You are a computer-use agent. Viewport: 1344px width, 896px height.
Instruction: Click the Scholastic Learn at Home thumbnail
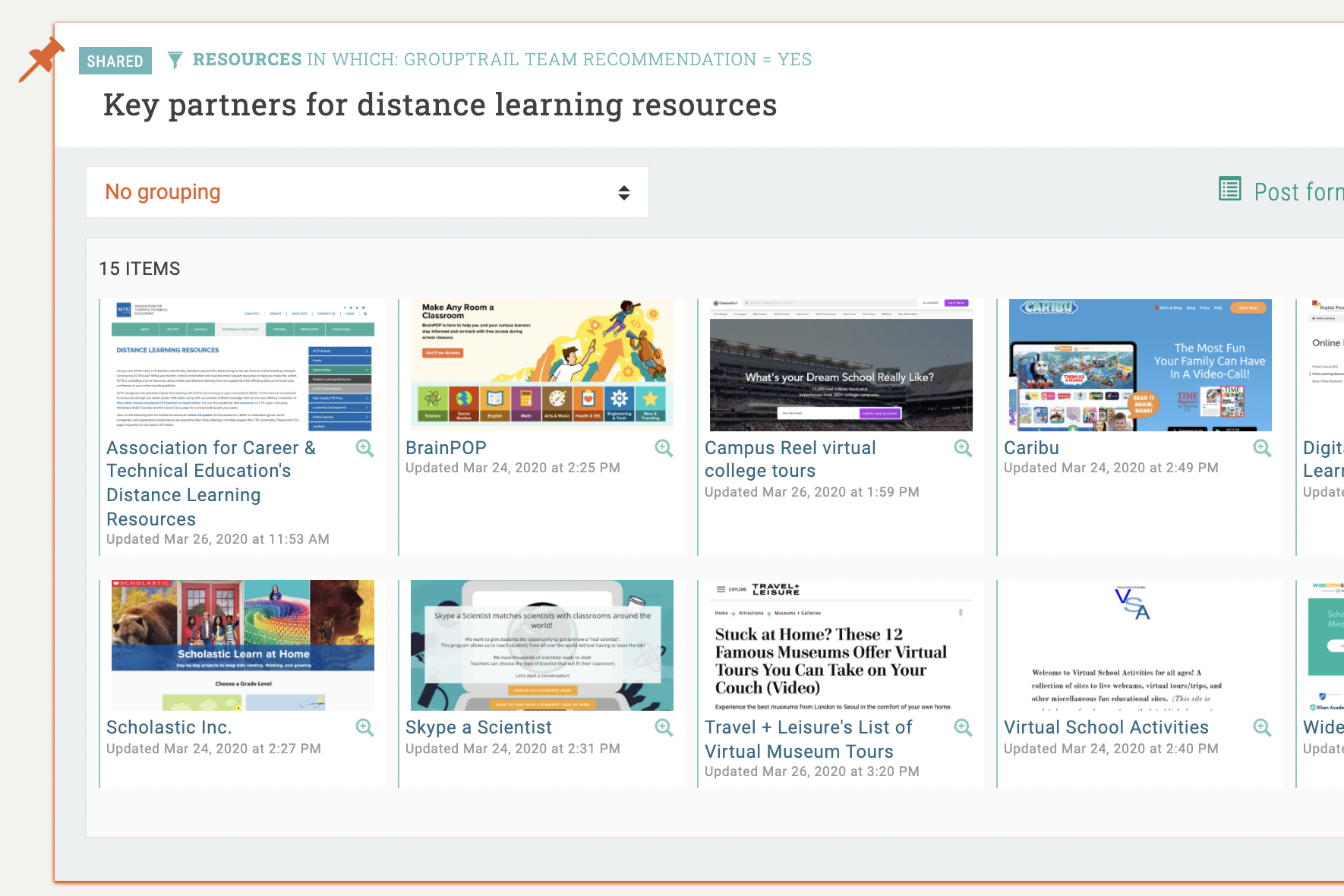242,645
